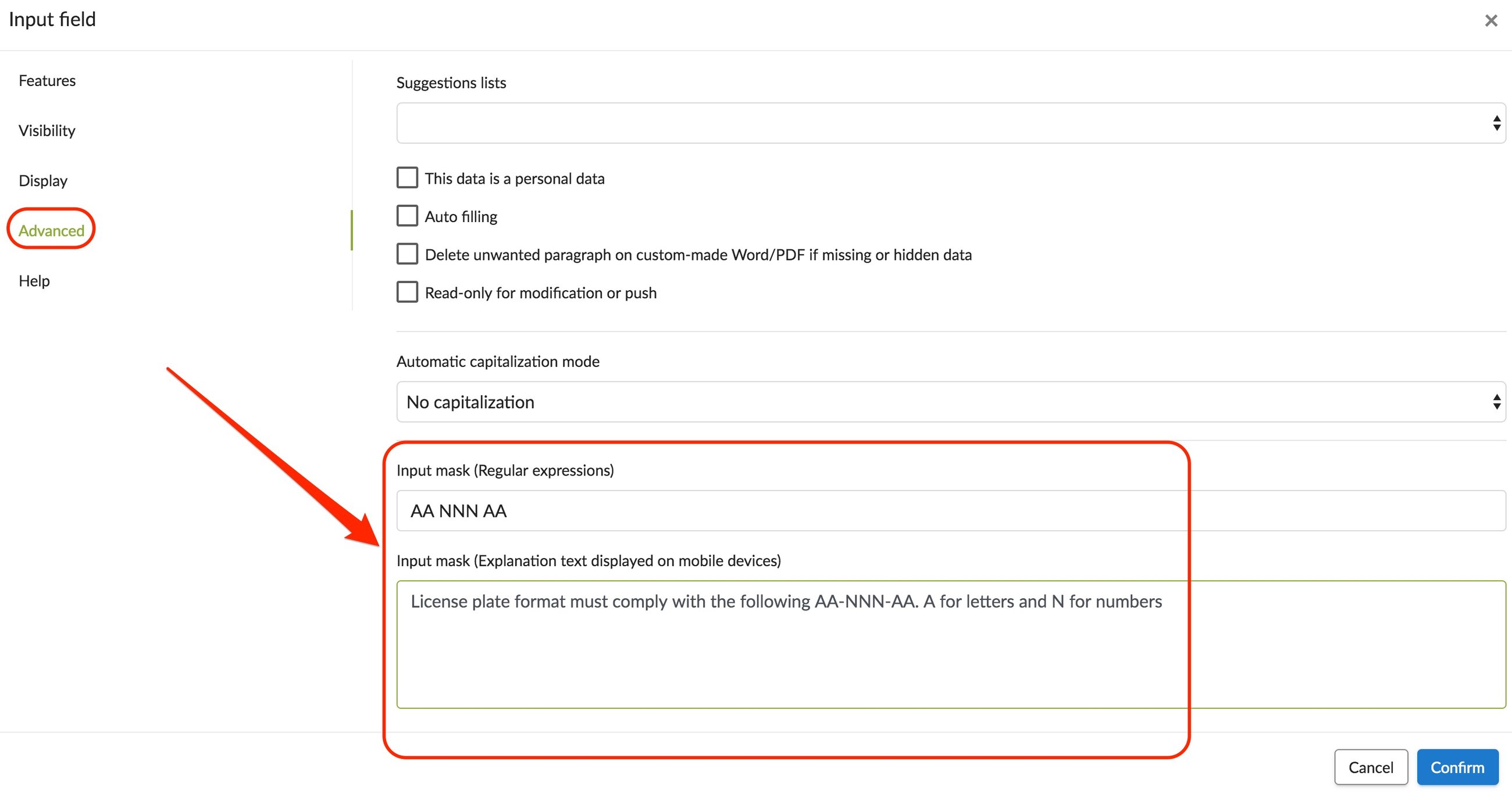Select the Display section
1512x797 pixels.
pos(43,180)
